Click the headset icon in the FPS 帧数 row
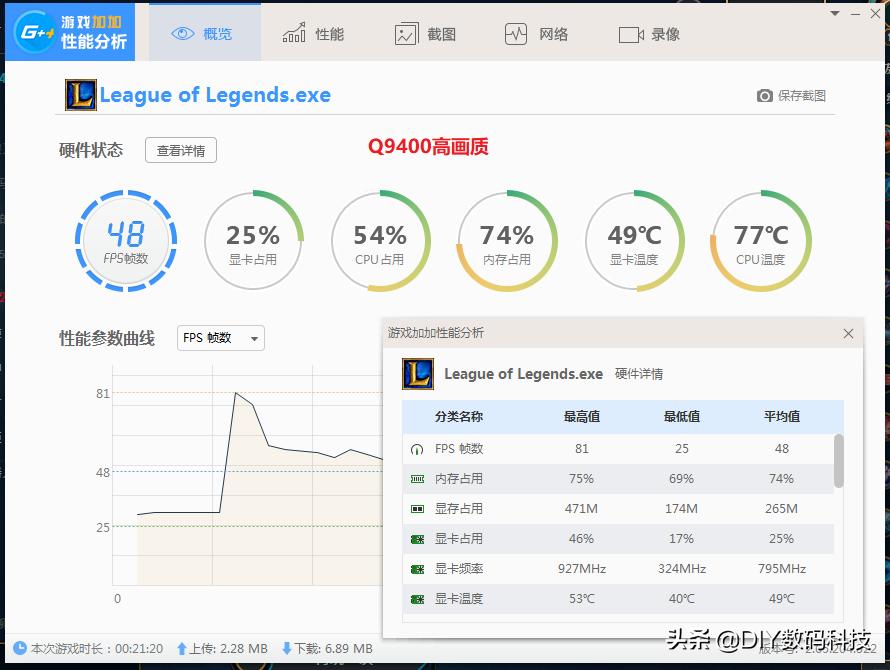This screenshot has width=890, height=670. [418, 448]
